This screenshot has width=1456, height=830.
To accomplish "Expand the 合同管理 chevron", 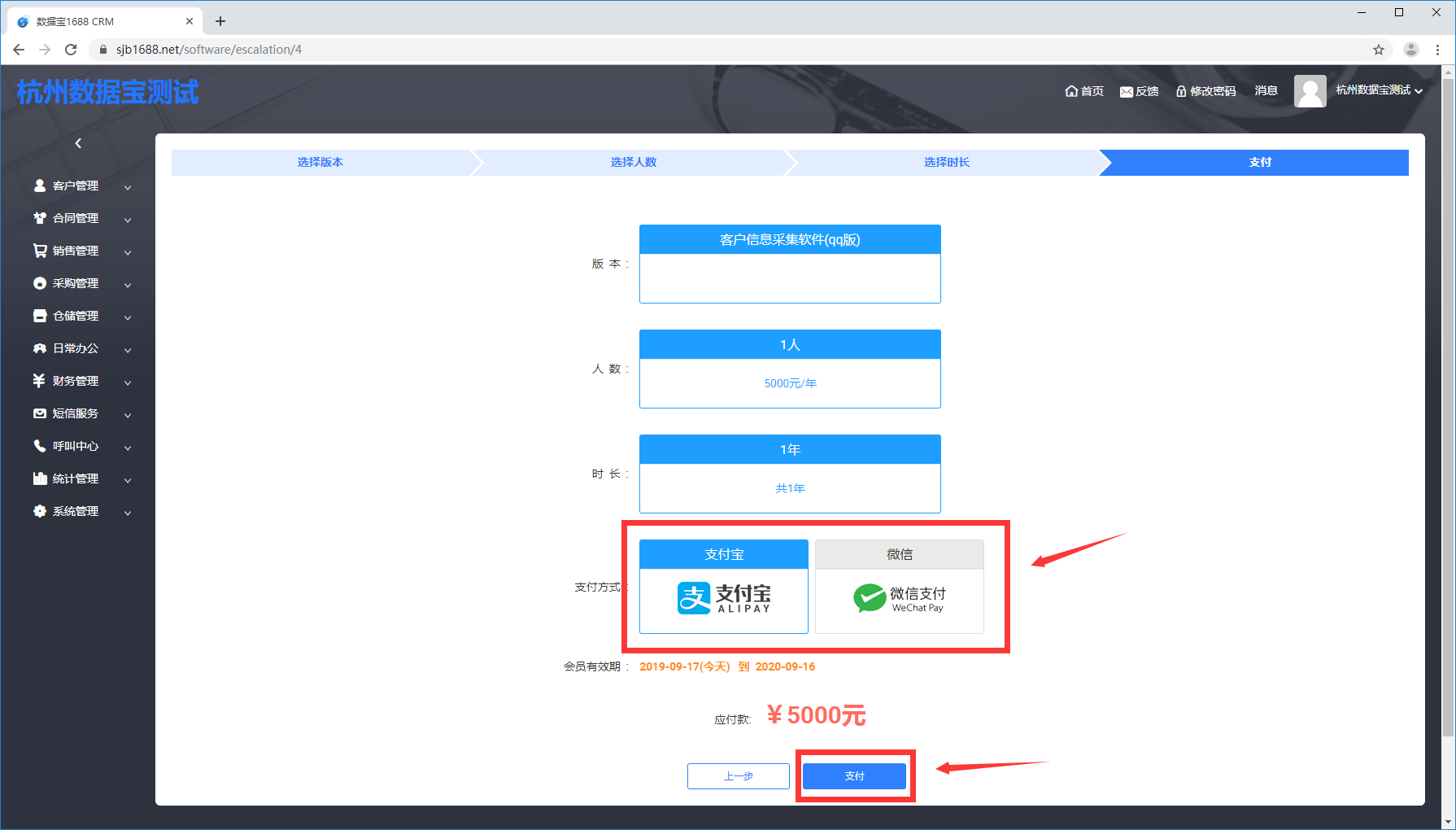I will [128, 220].
